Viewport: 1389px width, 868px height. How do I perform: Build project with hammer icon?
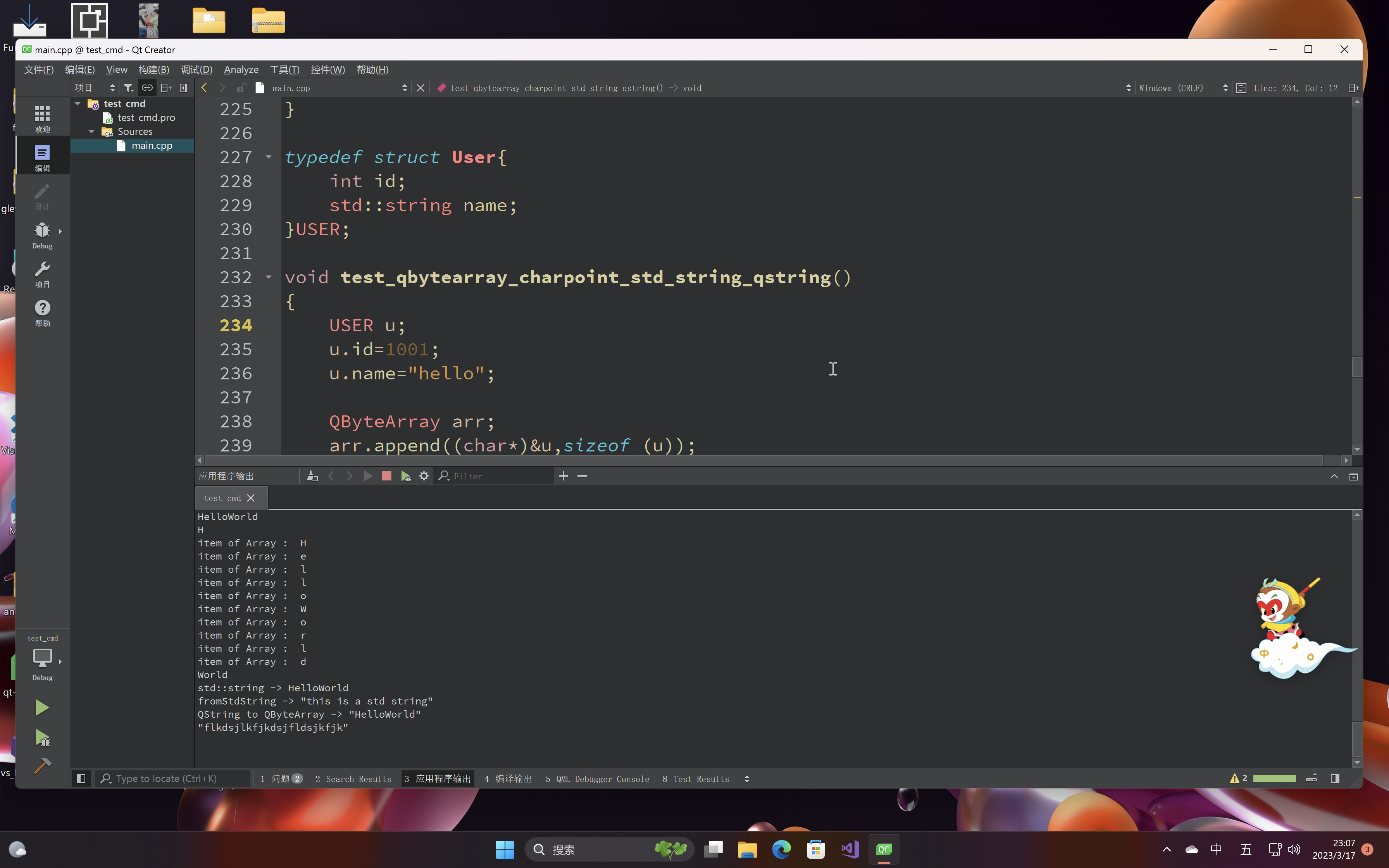42,766
